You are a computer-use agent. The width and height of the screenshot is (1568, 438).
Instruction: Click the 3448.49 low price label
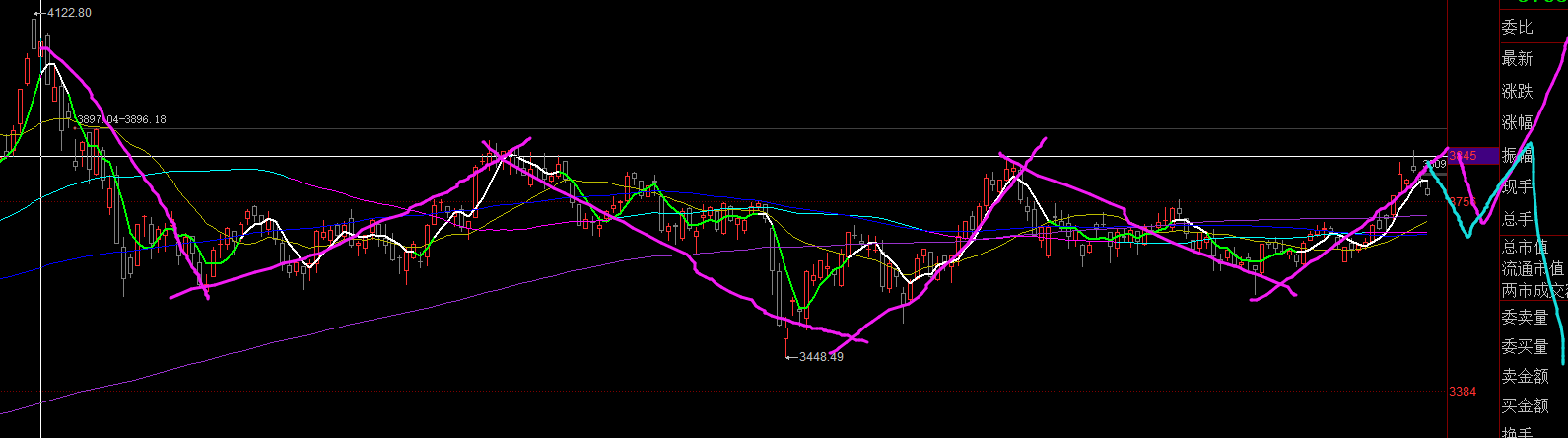click(821, 357)
